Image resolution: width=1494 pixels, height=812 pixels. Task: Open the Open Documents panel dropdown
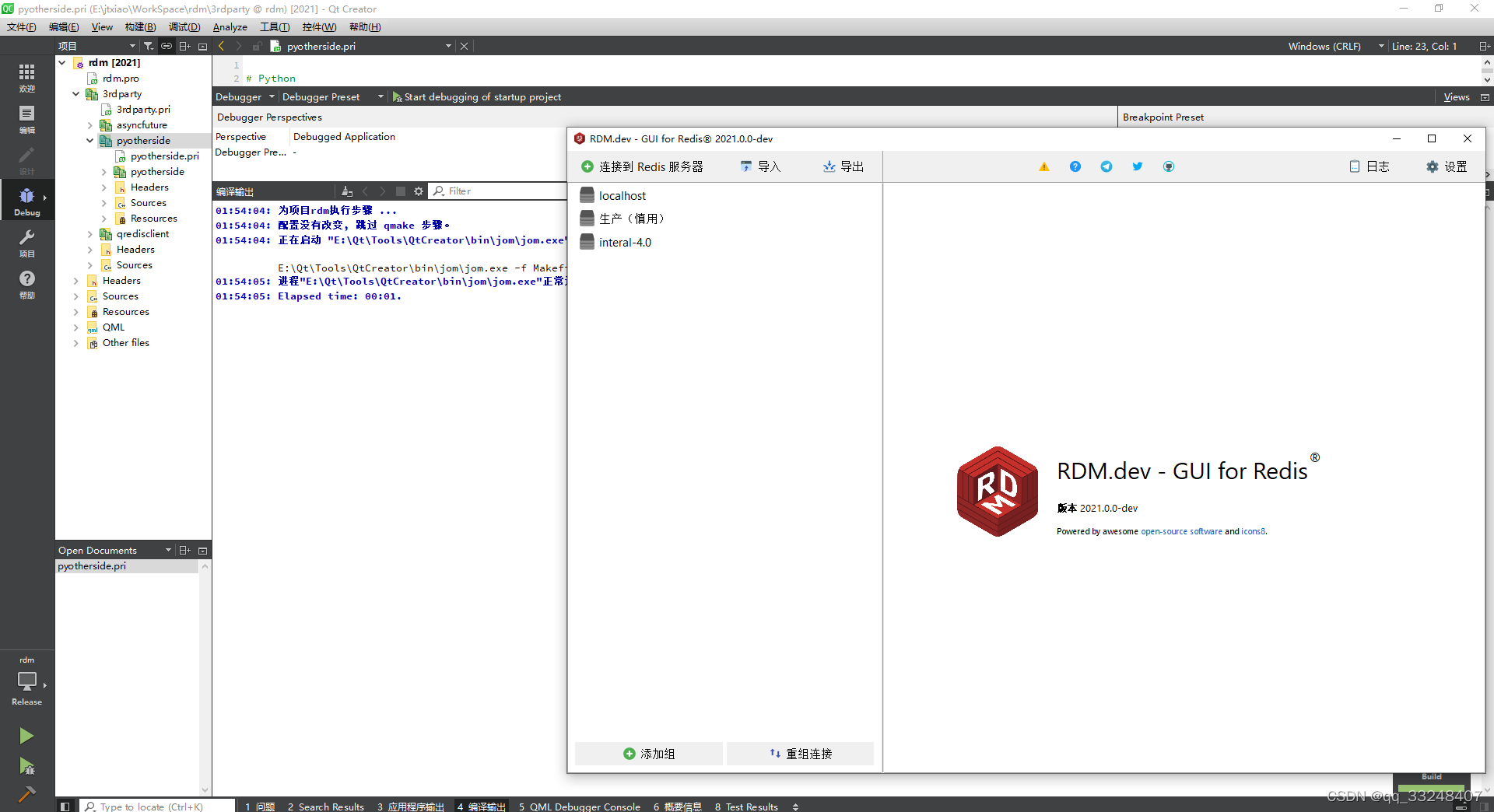click(115, 551)
